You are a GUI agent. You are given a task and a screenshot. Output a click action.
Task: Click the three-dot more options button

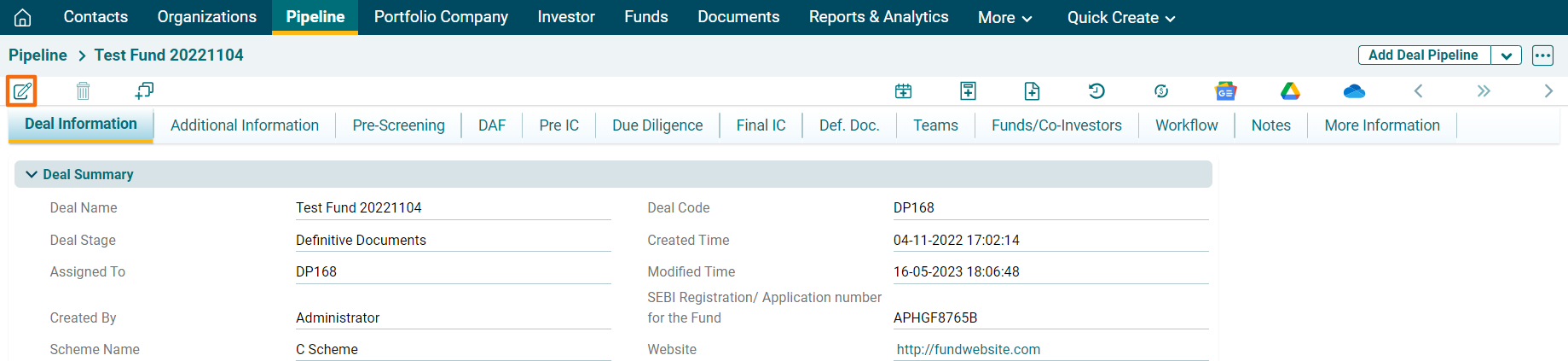[x=1542, y=55]
